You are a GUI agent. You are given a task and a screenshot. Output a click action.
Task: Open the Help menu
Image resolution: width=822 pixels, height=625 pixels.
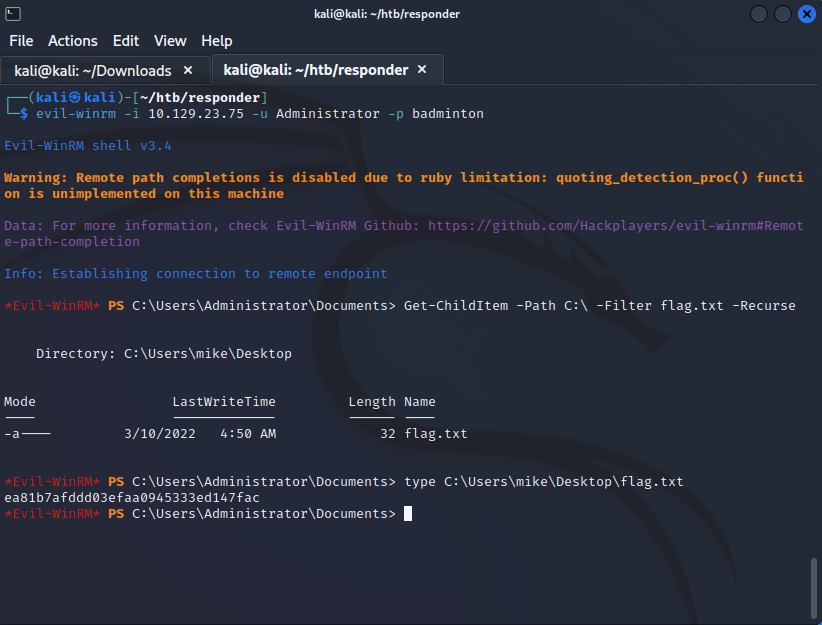pyautogui.click(x=216, y=41)
